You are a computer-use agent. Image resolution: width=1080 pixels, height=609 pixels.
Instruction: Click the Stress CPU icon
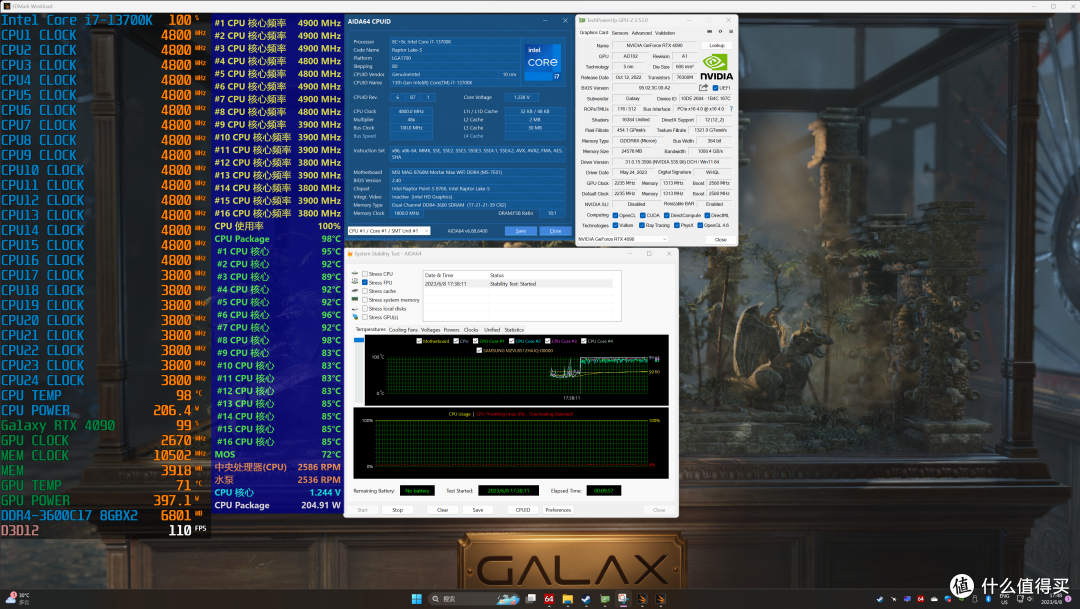click(355, 273)
